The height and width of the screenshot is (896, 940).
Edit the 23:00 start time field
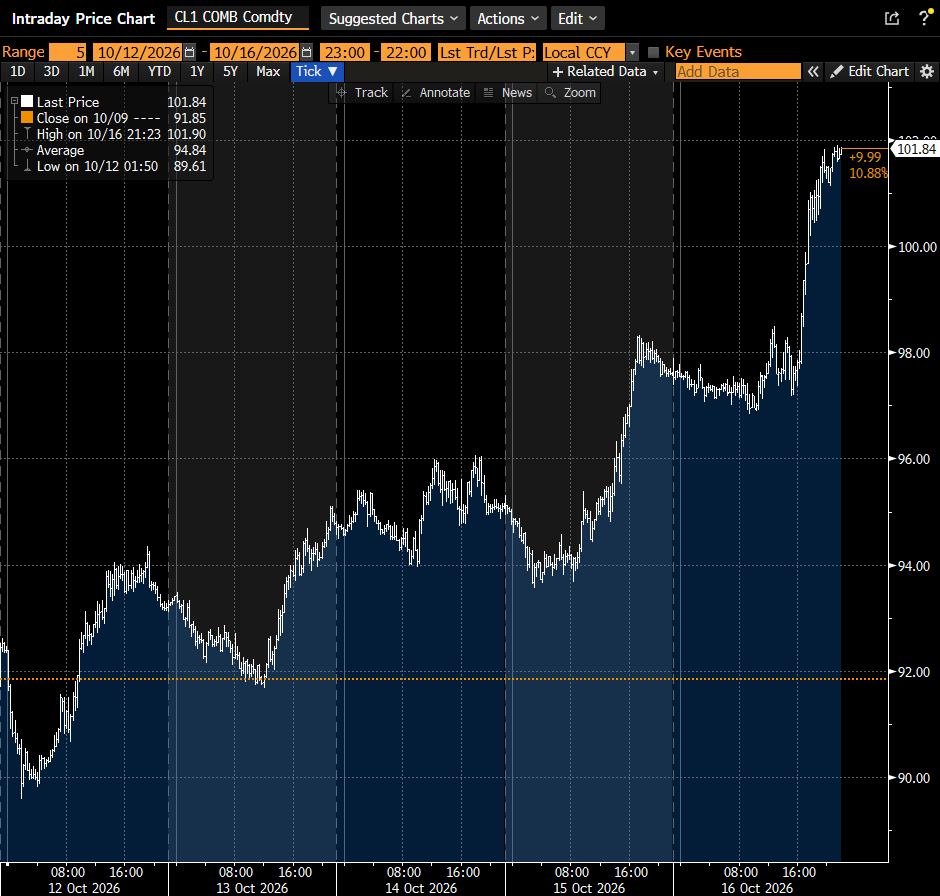tap(345, 52)
